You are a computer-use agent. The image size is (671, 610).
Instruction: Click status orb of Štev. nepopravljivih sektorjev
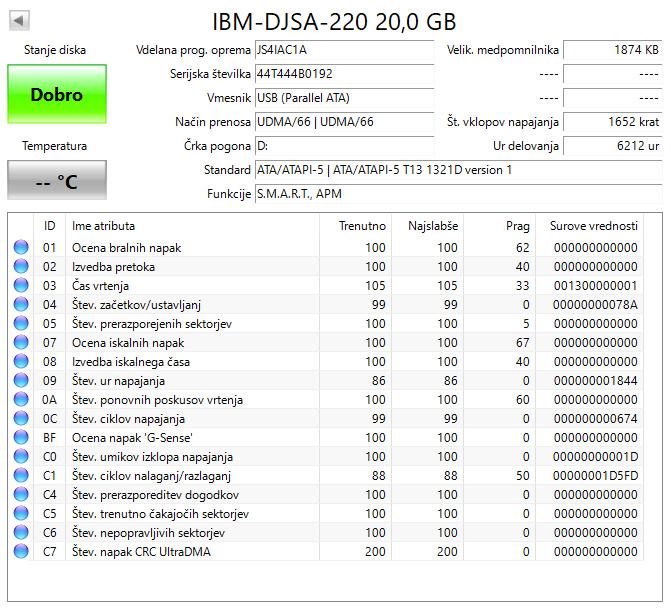21,533
